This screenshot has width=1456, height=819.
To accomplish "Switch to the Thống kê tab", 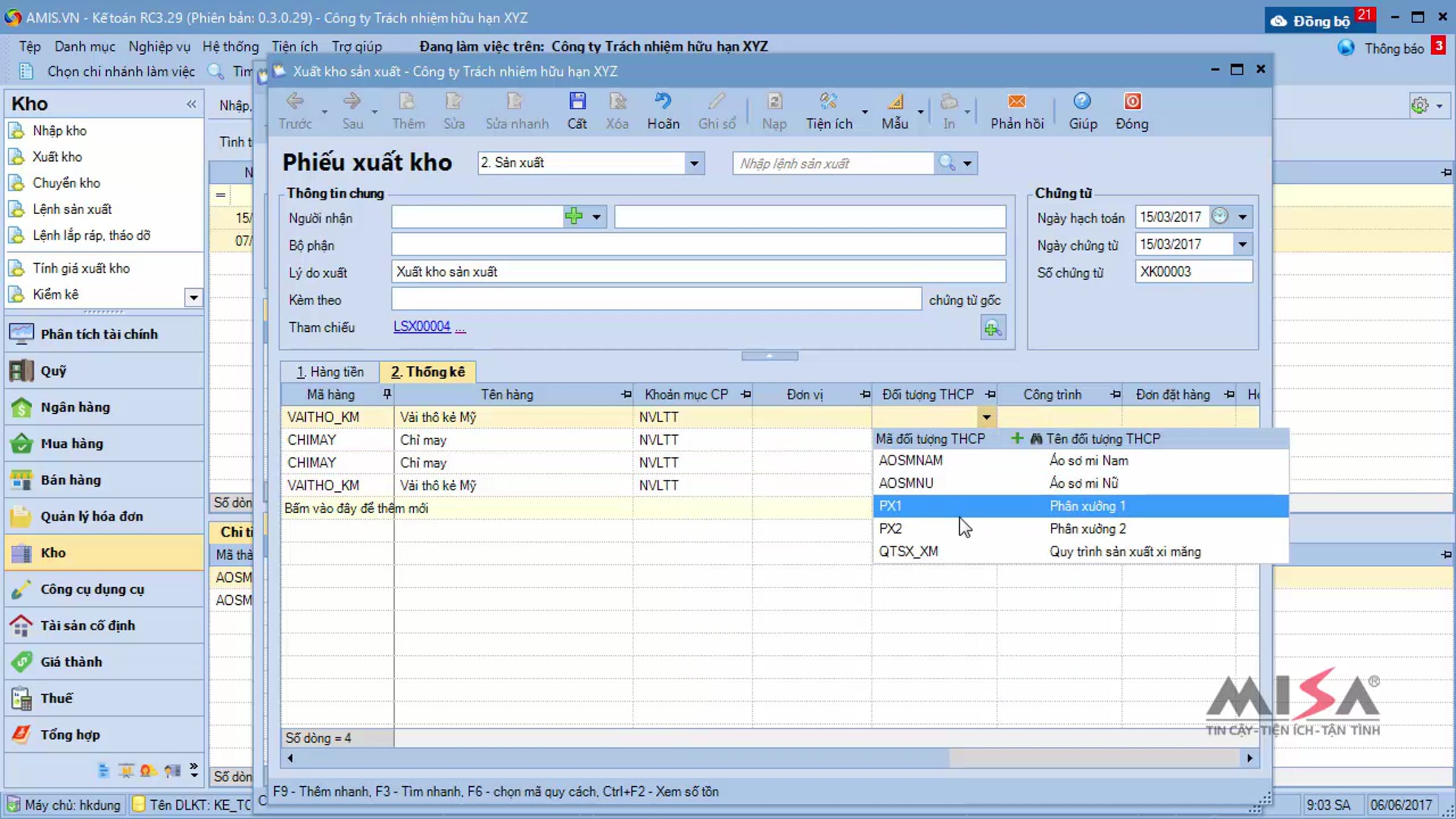I will coord(428,371).
